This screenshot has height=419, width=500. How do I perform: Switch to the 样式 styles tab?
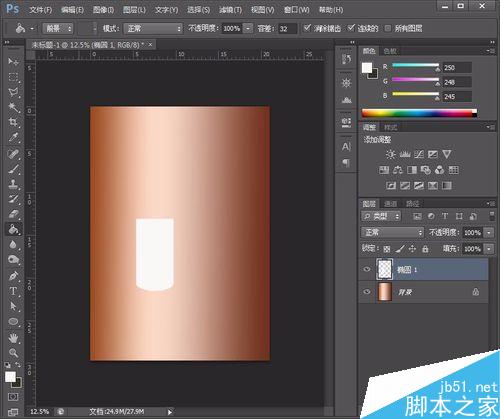tap(390, 127)
